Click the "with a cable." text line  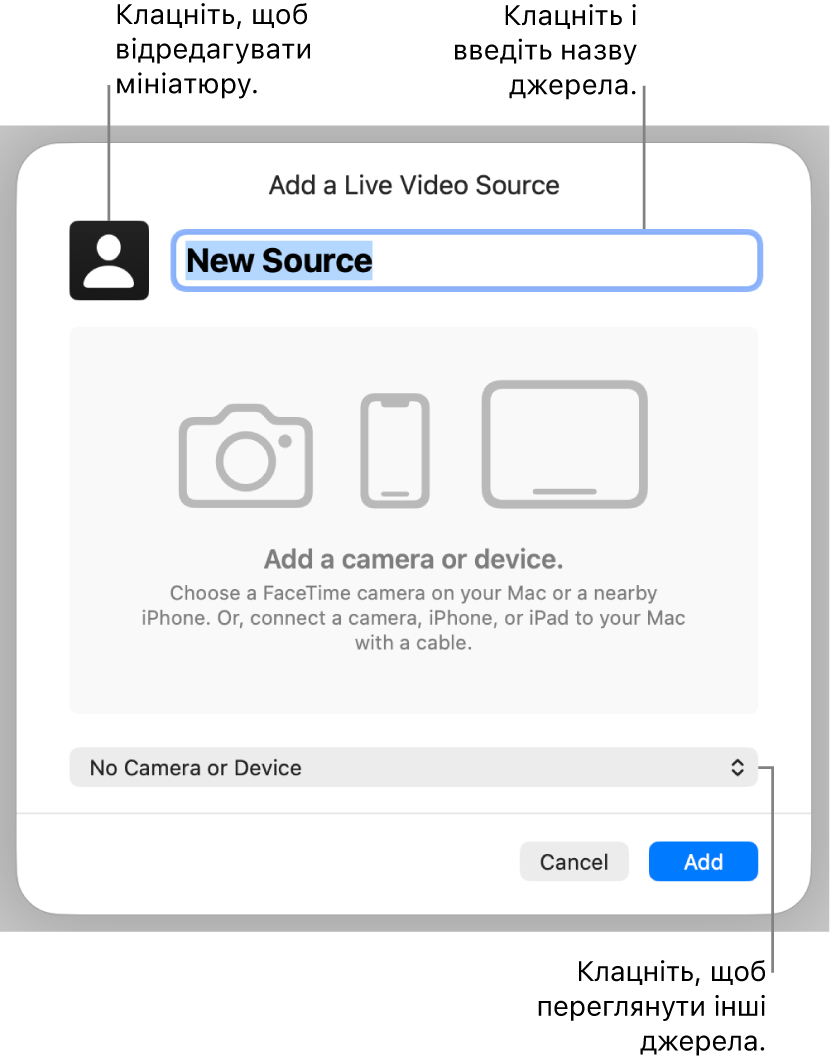(x=413, y=643)
